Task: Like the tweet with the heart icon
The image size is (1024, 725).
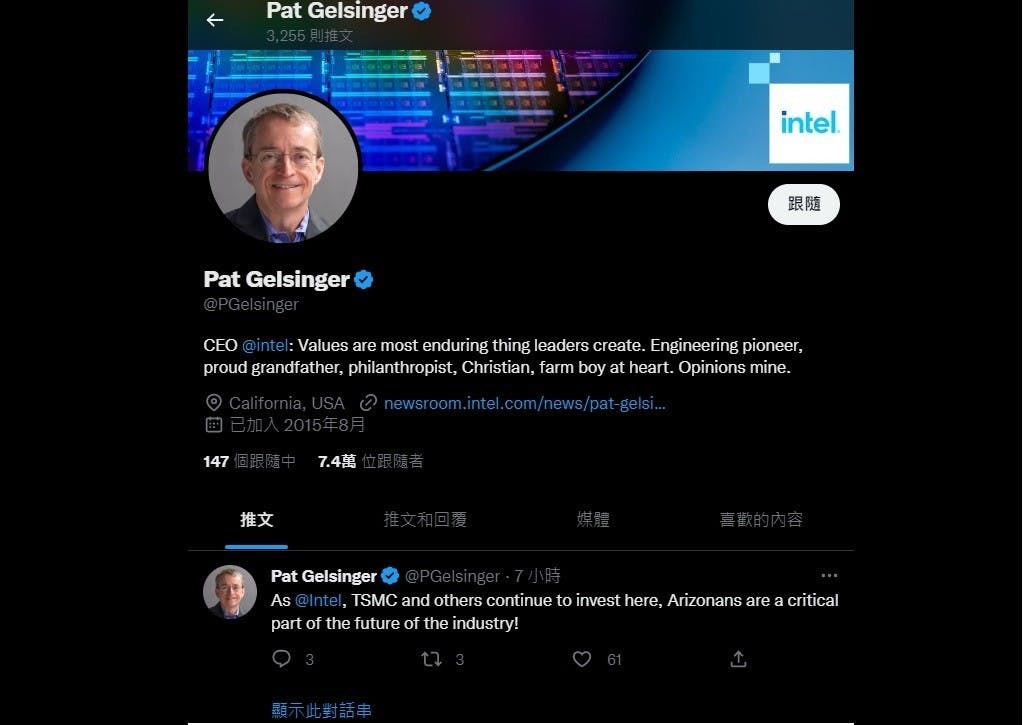Action: click(582, 659)
